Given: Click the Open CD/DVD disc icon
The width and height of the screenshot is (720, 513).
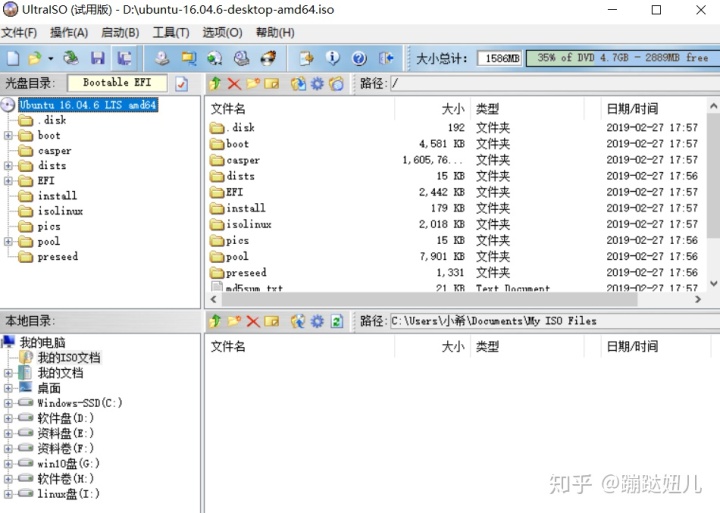Looking at the screenshot, I should 71,58.
